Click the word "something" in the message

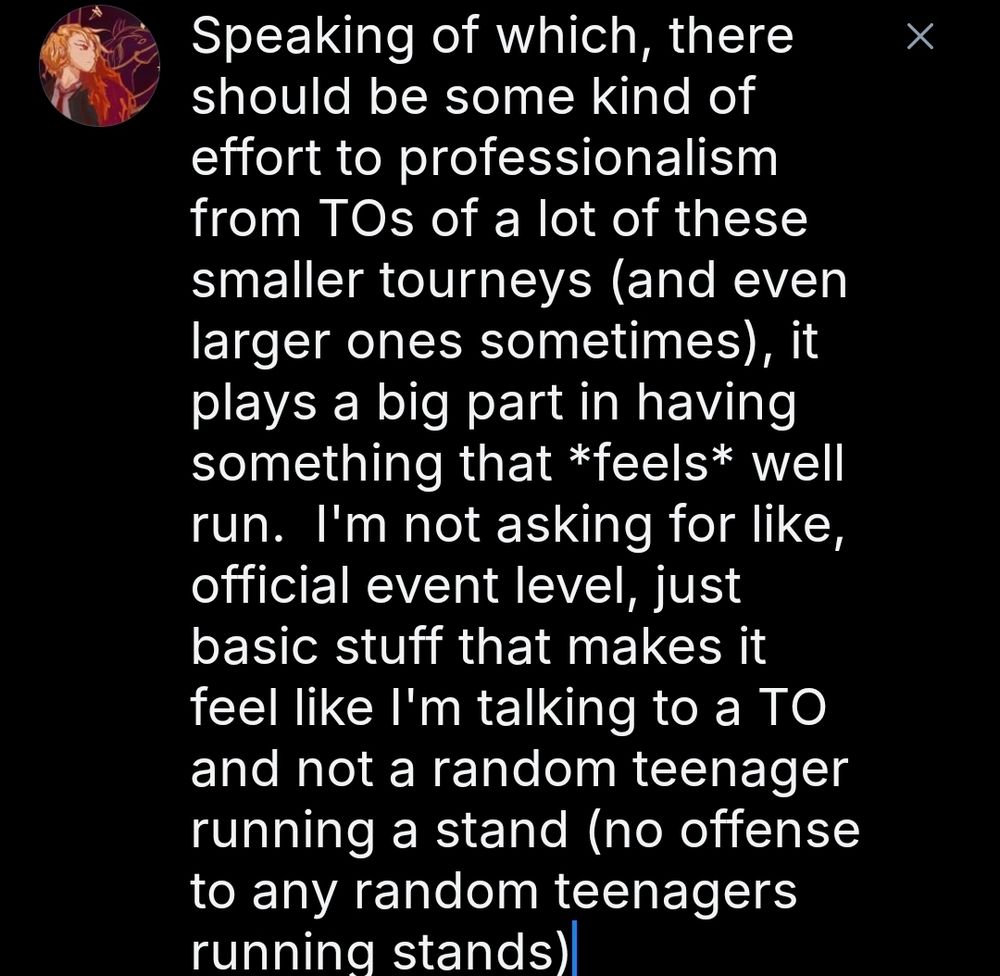click(317, 464)
